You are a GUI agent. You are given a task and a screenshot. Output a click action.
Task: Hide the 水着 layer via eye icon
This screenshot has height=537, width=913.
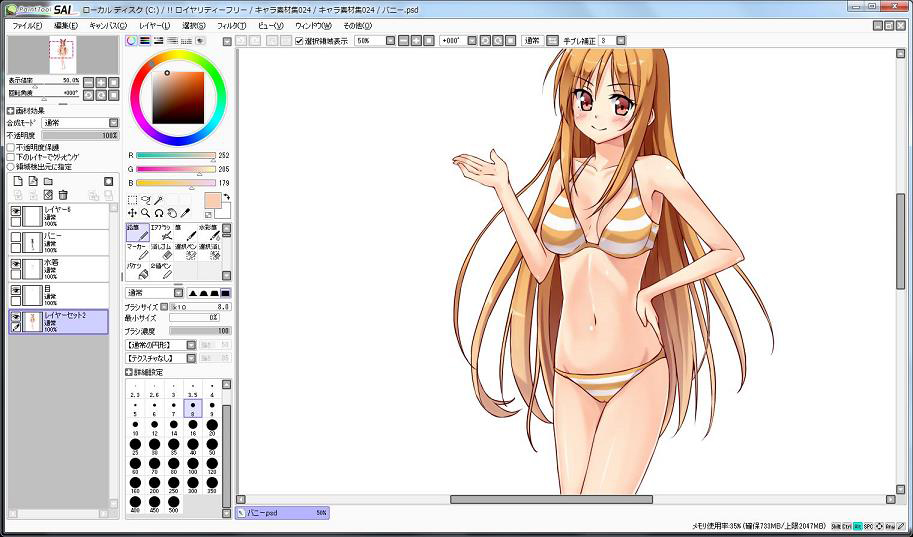16,264
